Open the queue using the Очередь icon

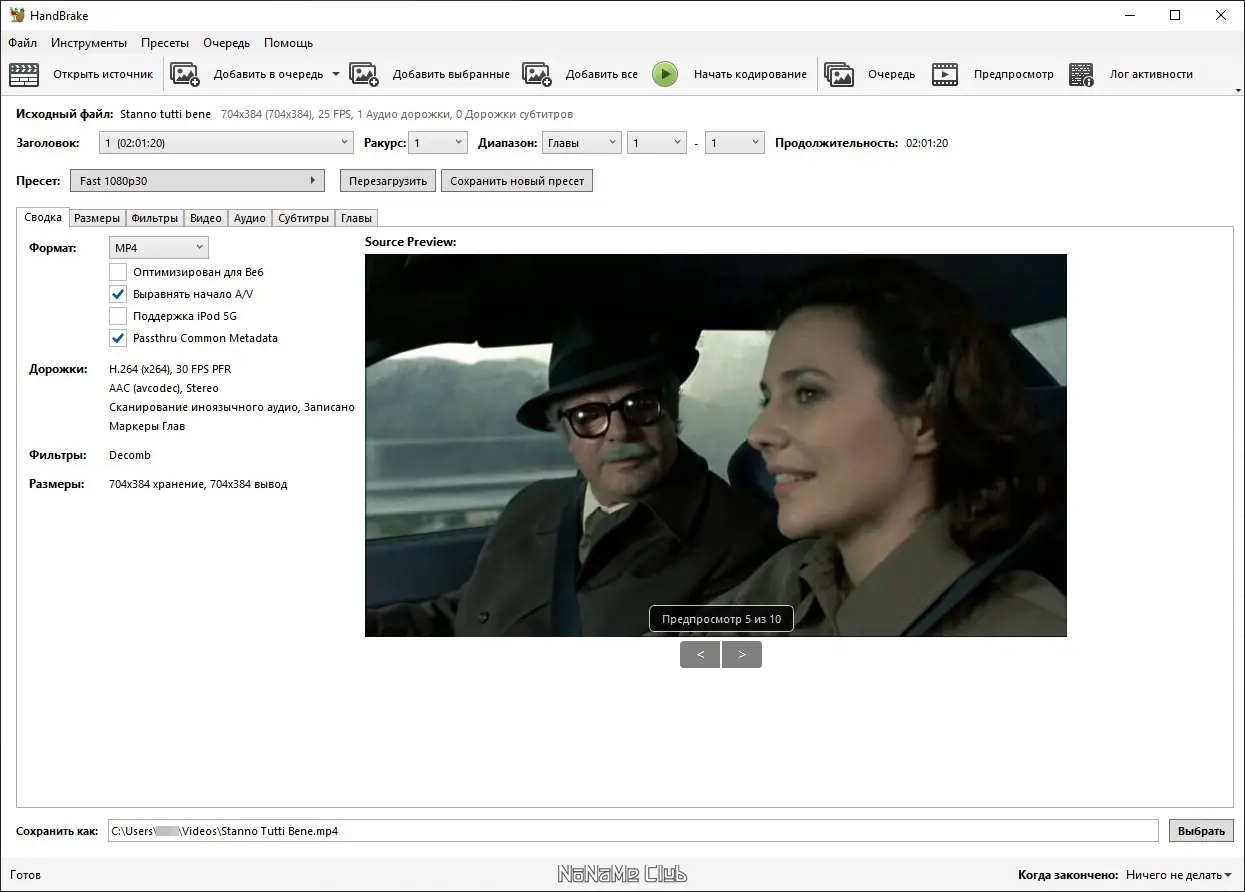pos(839,74)
